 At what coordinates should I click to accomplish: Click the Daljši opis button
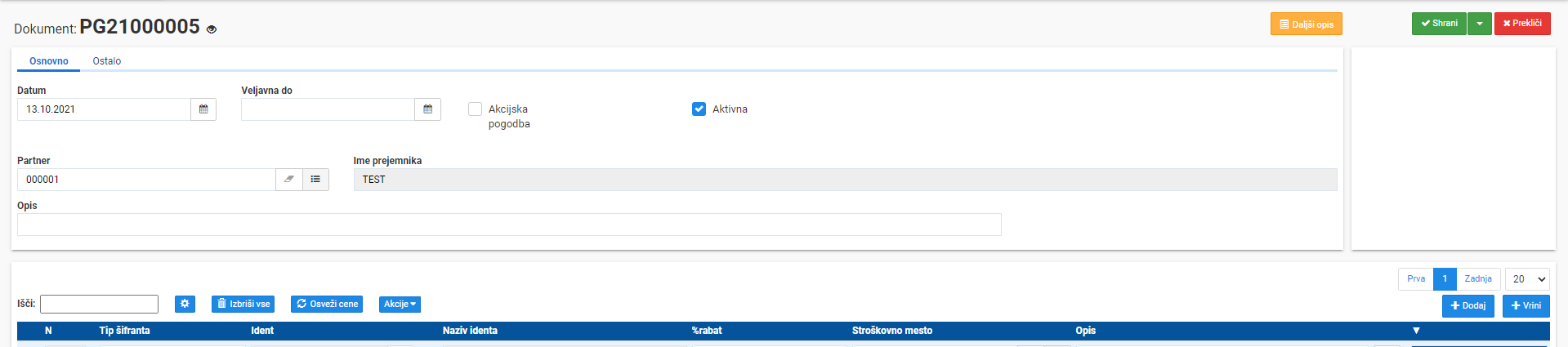(x=1307, y=24)
